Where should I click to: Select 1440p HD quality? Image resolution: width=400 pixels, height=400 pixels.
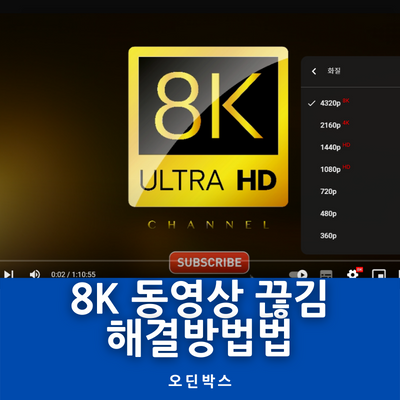coord(350,147)
